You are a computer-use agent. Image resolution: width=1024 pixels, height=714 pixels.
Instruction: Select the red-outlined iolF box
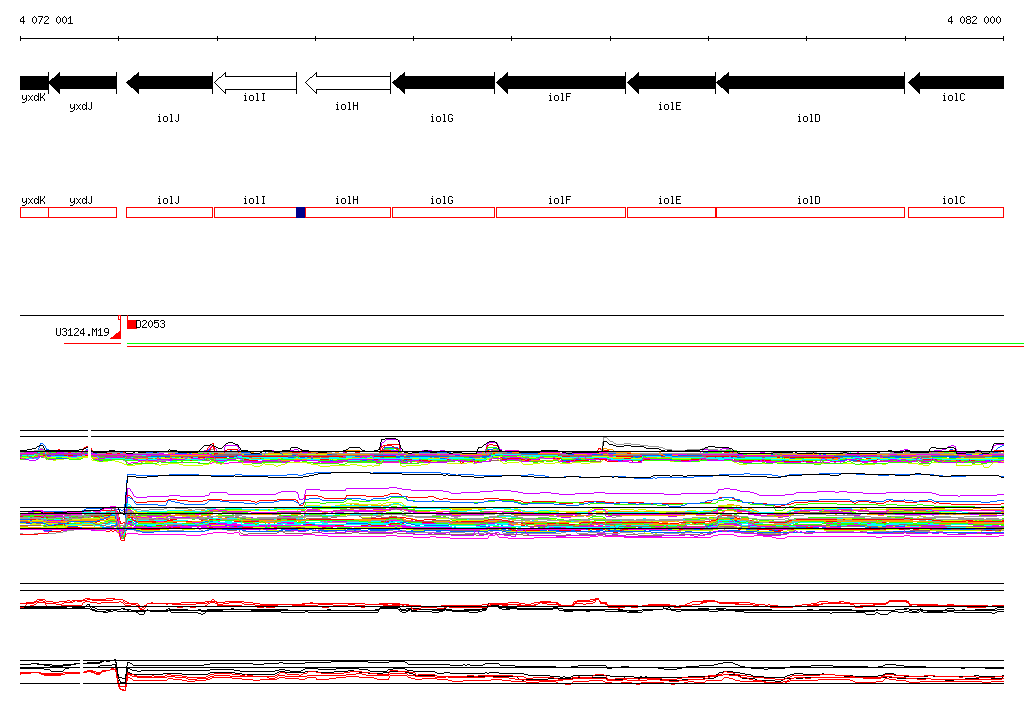coord(560,212)
